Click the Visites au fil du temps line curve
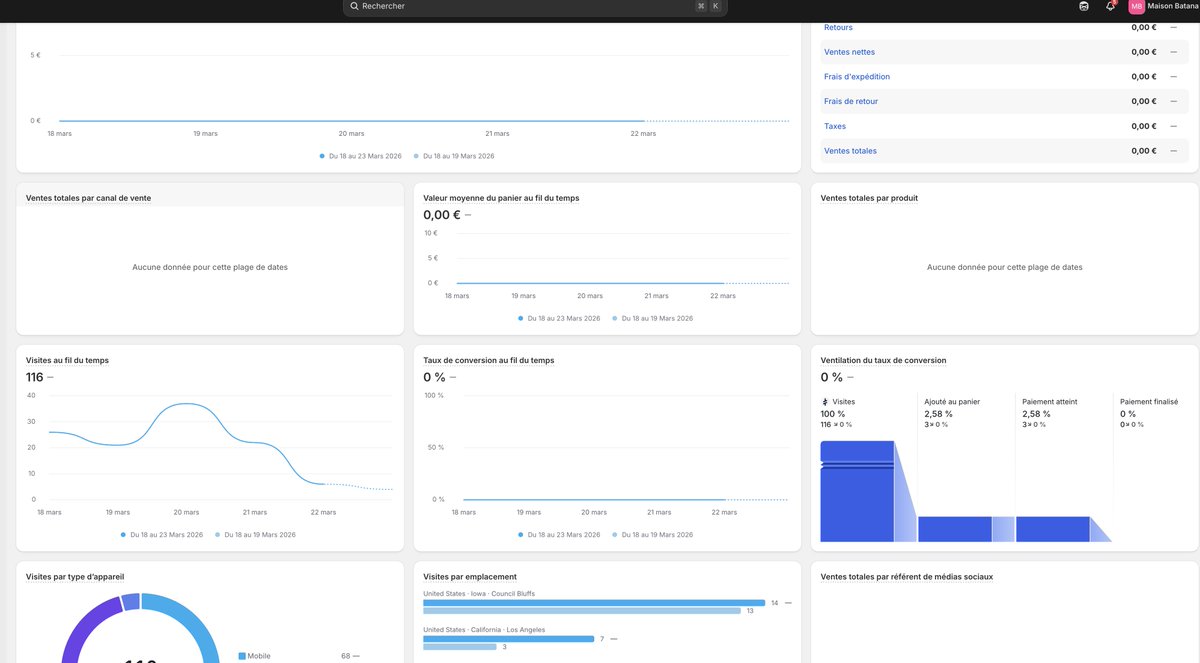This screenshot has width=1200, height=663. pos(185,404)
